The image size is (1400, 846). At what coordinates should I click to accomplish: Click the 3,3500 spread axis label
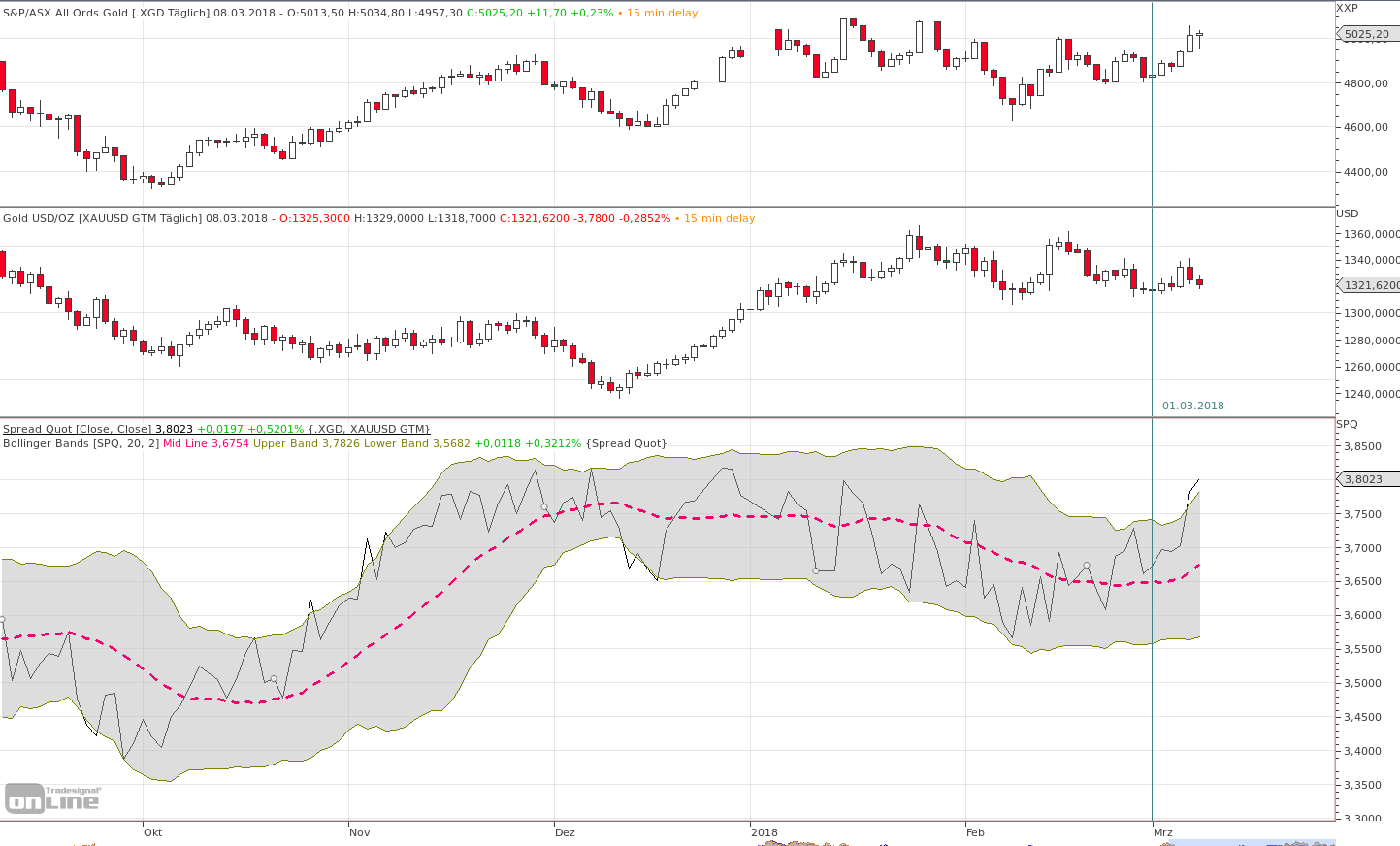coord(1363,786)
